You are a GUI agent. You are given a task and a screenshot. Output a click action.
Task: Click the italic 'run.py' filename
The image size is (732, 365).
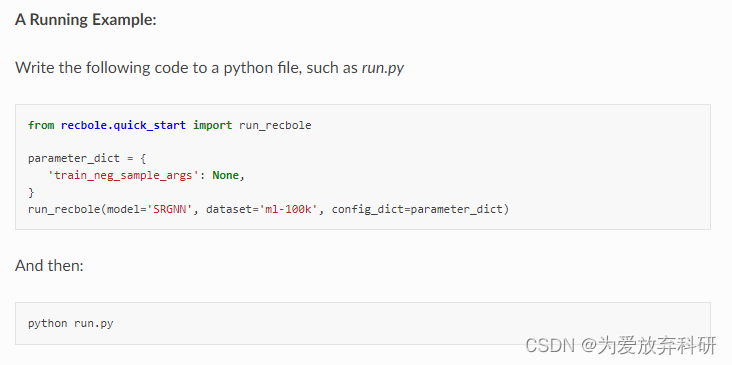click(x=383, y=69)
